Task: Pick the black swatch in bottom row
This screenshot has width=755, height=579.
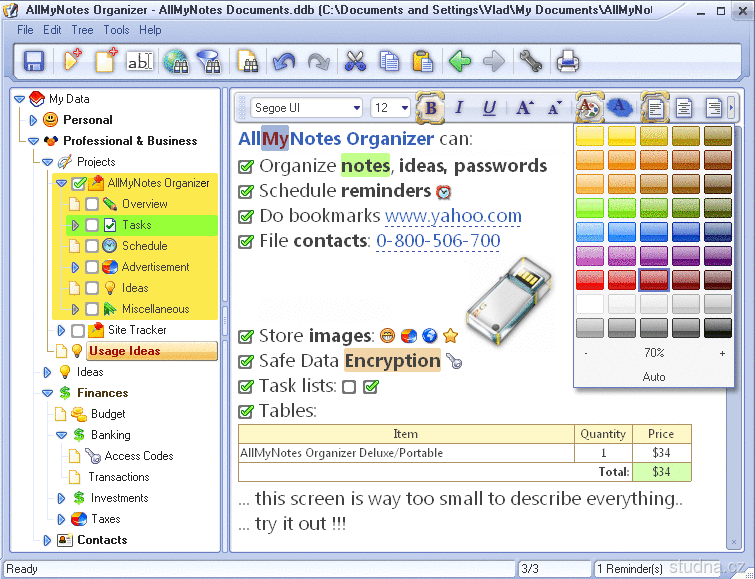Action: point(717,328)
